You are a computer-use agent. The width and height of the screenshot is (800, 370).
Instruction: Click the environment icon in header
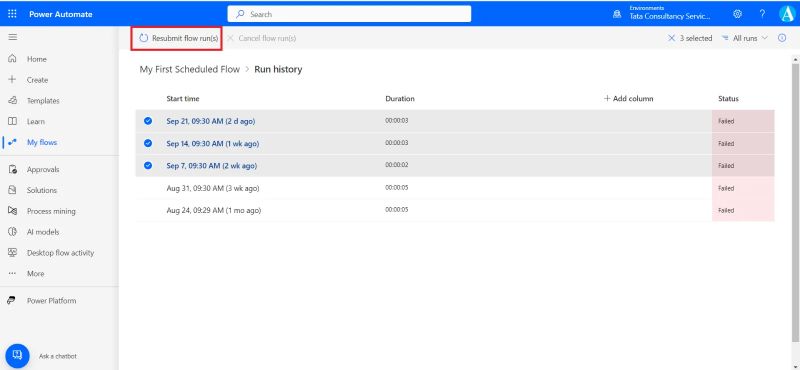click(x=617, y=14)
